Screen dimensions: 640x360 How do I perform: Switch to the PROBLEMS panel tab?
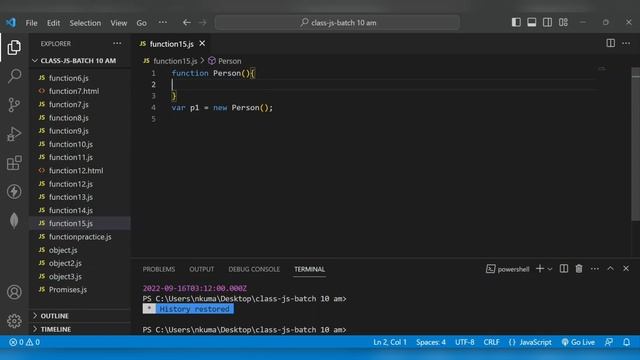(159, 269)
